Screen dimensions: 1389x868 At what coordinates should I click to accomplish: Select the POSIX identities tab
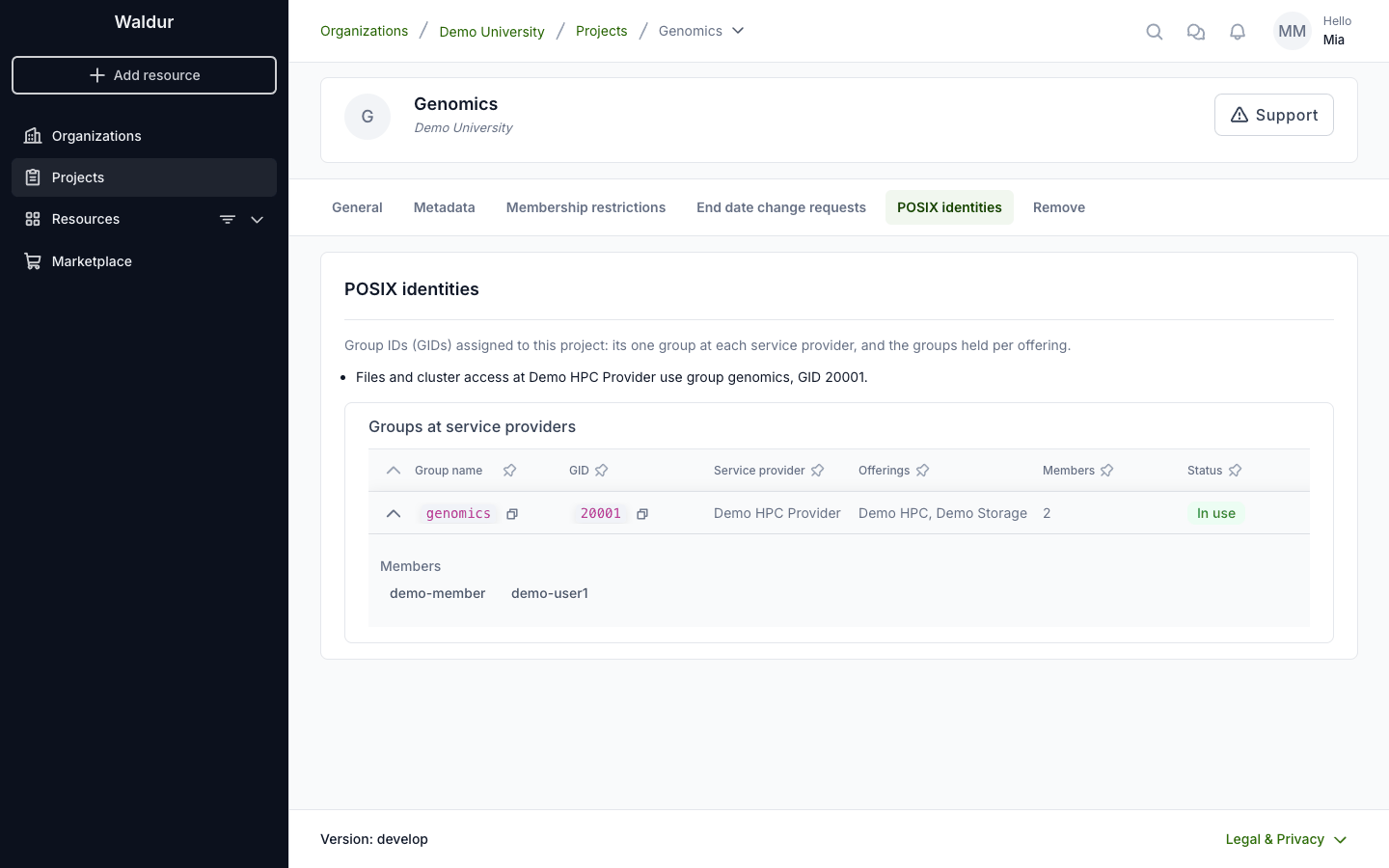tap(949, 207)
